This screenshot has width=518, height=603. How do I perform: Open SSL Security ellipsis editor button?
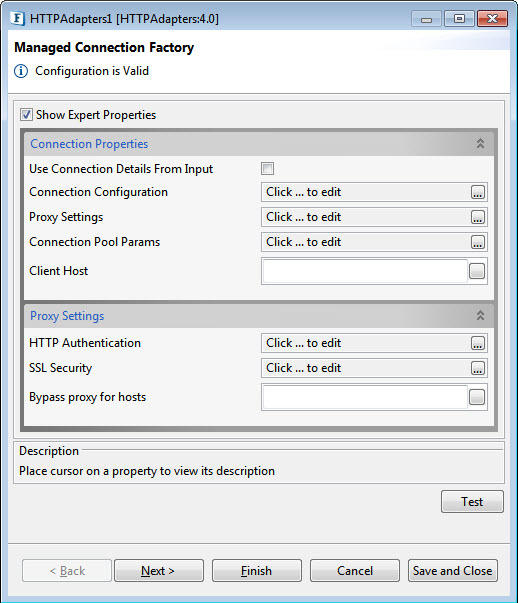pyautogui.click(x=478, y=368)
